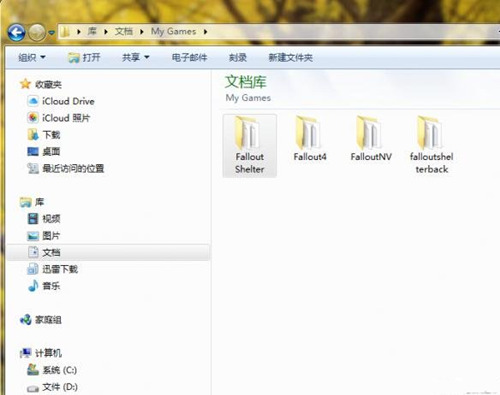The image size is (500, 395).
Task: Open 最近访问的位置
Action: tap(66, 168)
